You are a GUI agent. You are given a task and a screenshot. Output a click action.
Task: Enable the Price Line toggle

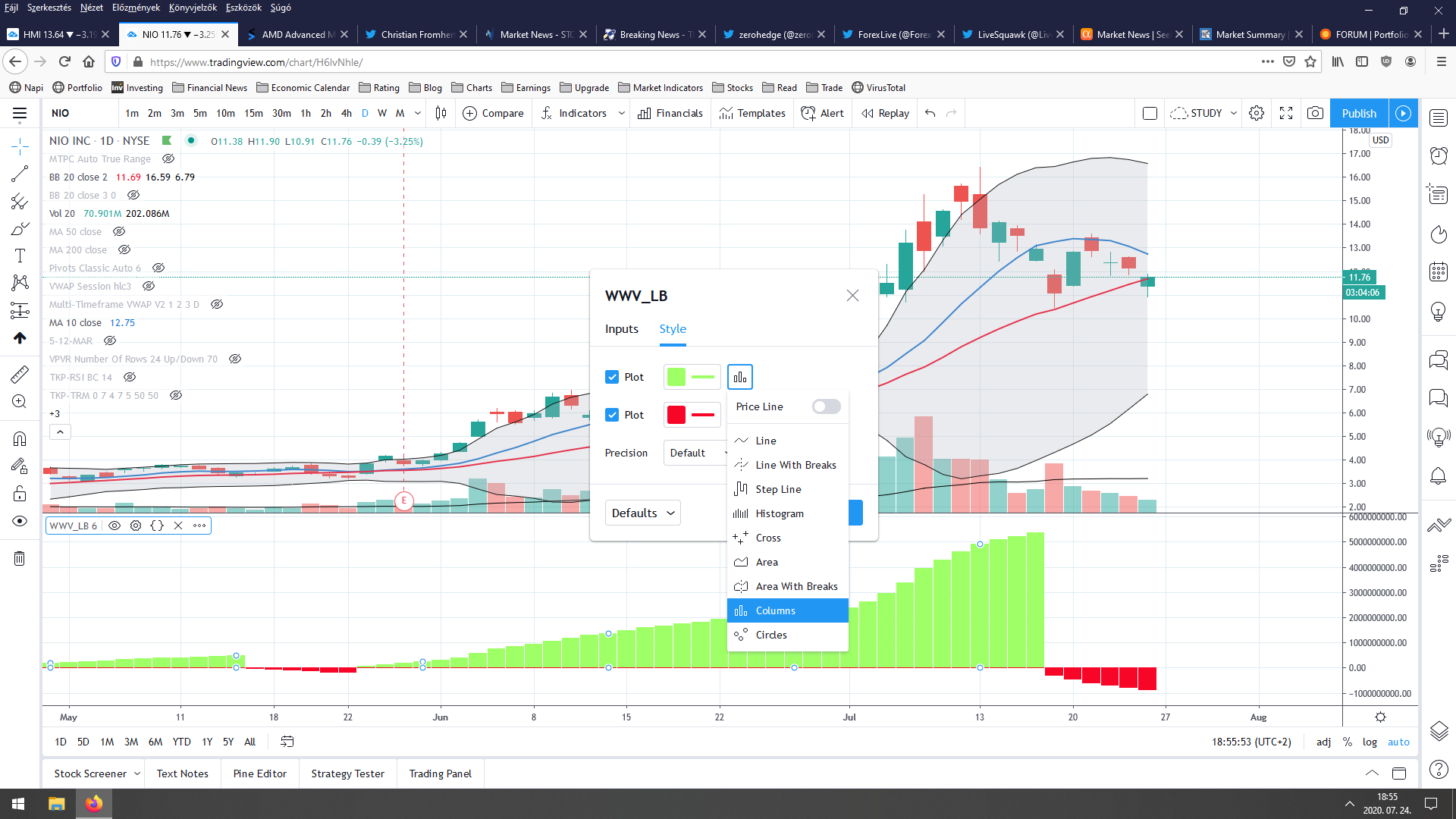(x=826, y=406)
